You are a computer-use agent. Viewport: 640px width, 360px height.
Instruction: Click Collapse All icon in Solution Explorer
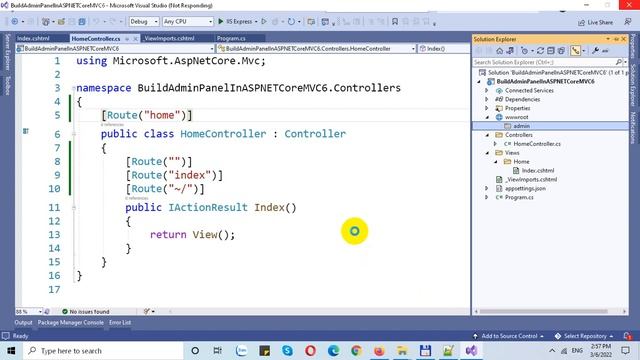tap(551, 51)
